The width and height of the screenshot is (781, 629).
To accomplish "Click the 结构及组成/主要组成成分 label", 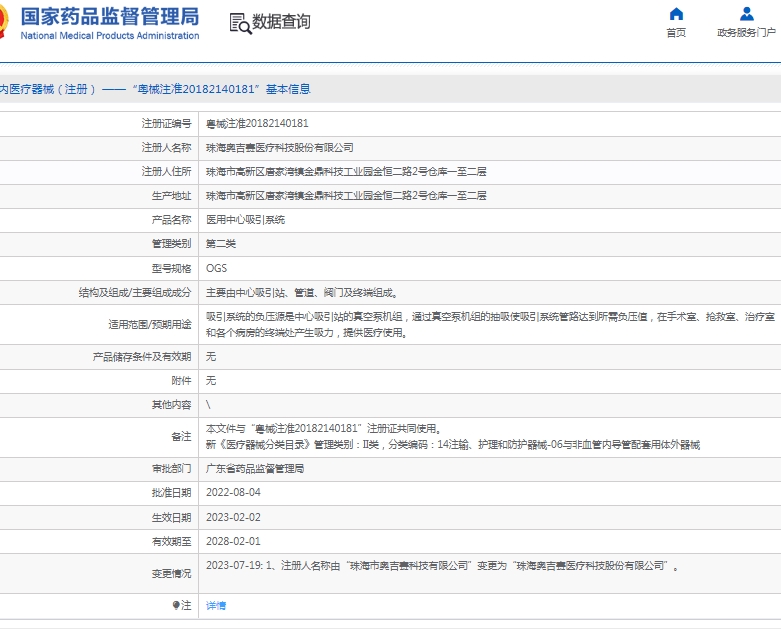I will tap(135, 292).
